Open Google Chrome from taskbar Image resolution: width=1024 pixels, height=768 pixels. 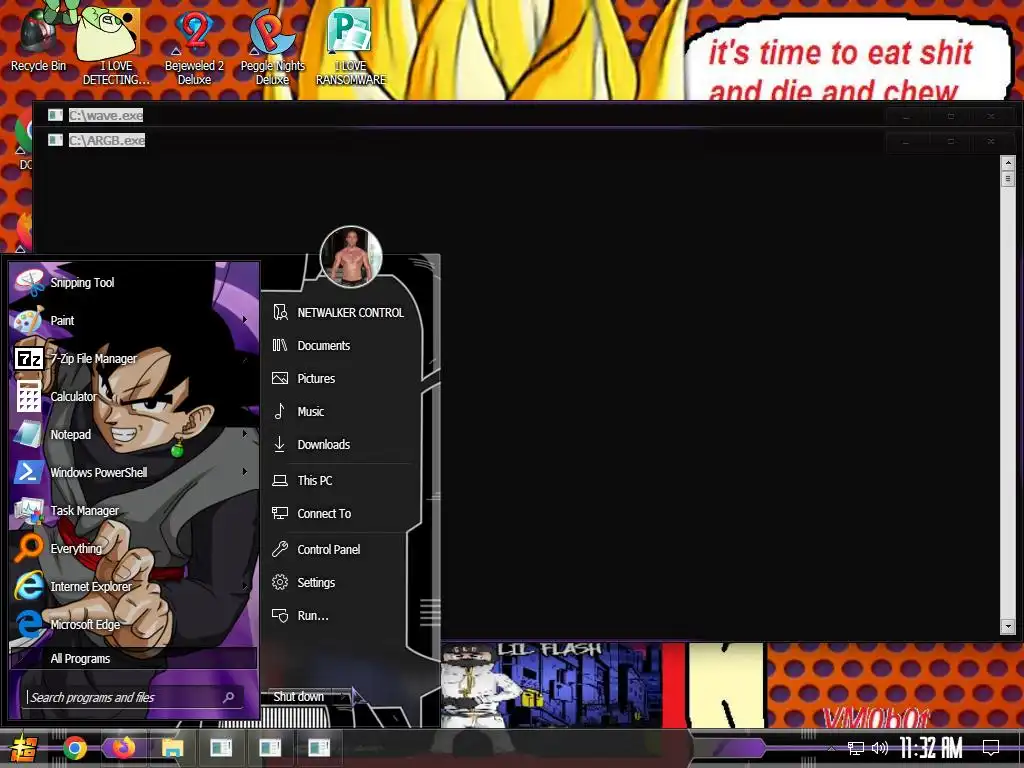coord(75,748)
